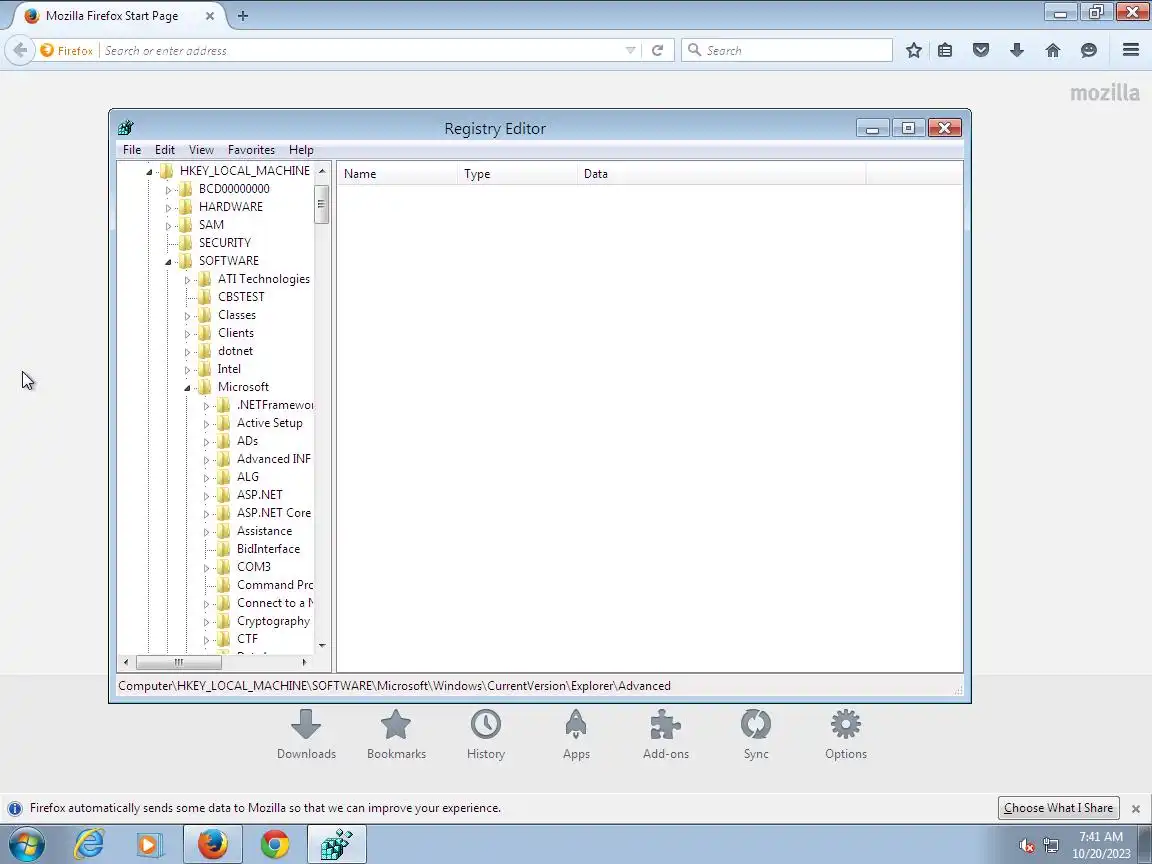Click the Choose What I Share button
This screenshot has width=1152, height=864.
[1058, 807]
